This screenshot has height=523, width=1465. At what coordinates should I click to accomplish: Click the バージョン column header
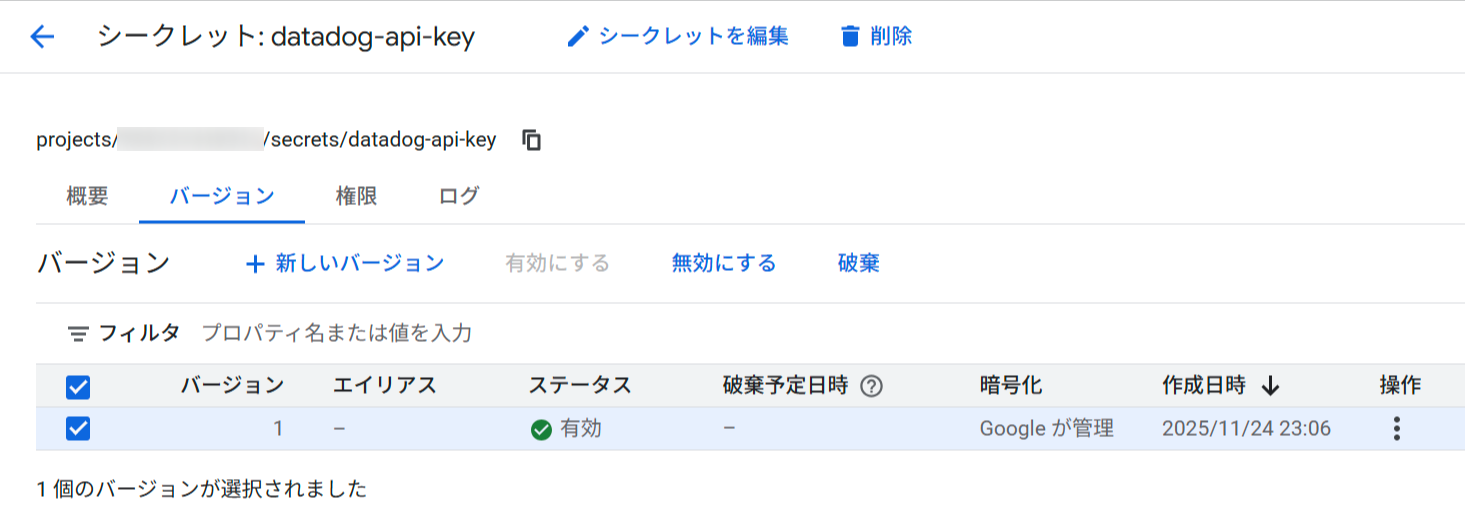coord(232,386)
